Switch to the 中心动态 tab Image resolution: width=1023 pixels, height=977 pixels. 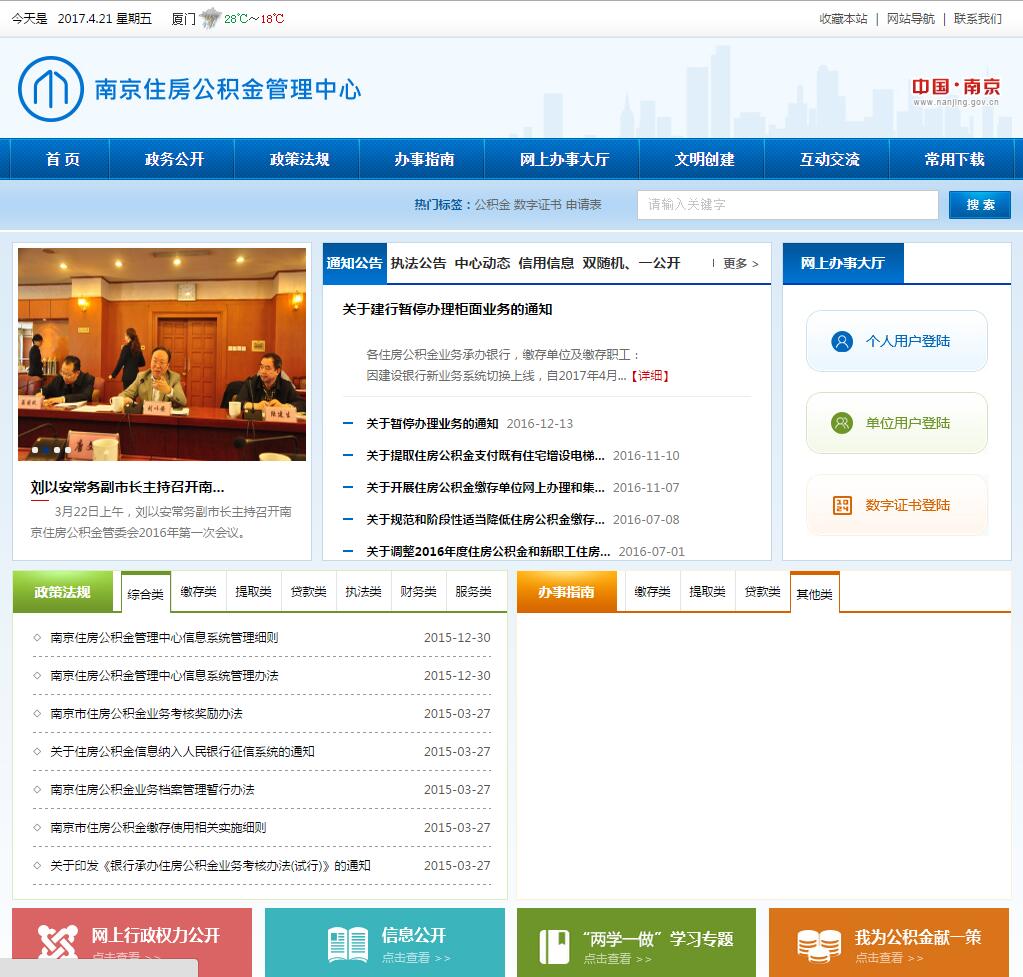point(482,263)
